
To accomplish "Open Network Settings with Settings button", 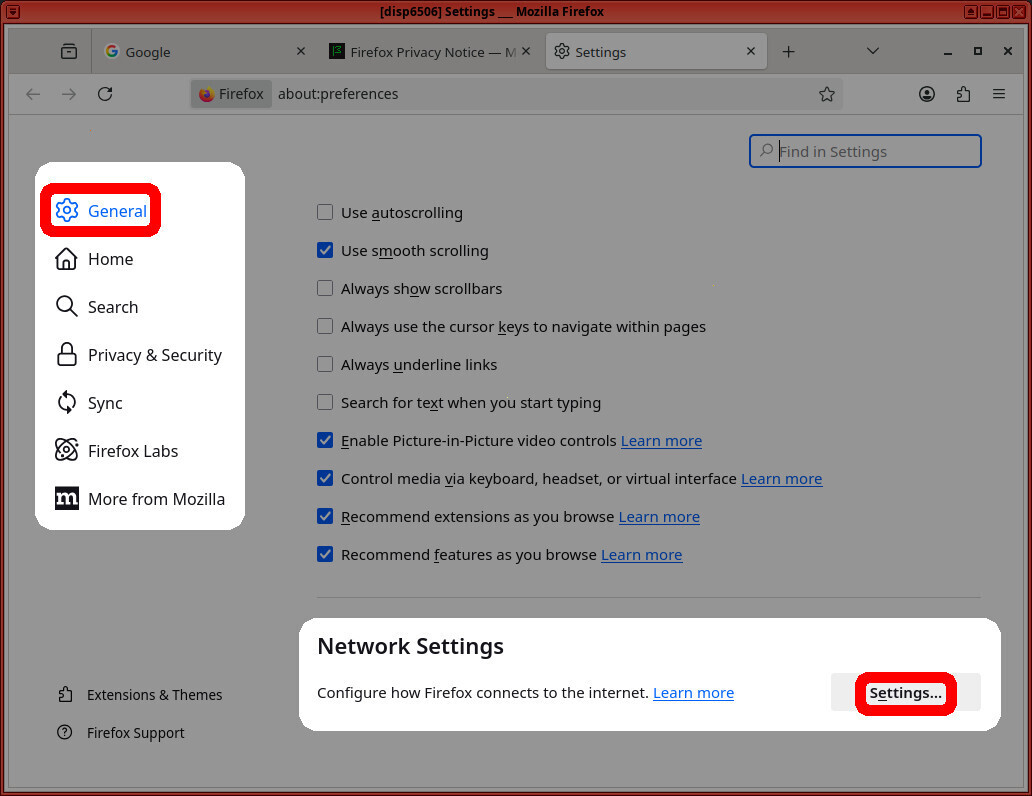I will [x=905, y=693].
